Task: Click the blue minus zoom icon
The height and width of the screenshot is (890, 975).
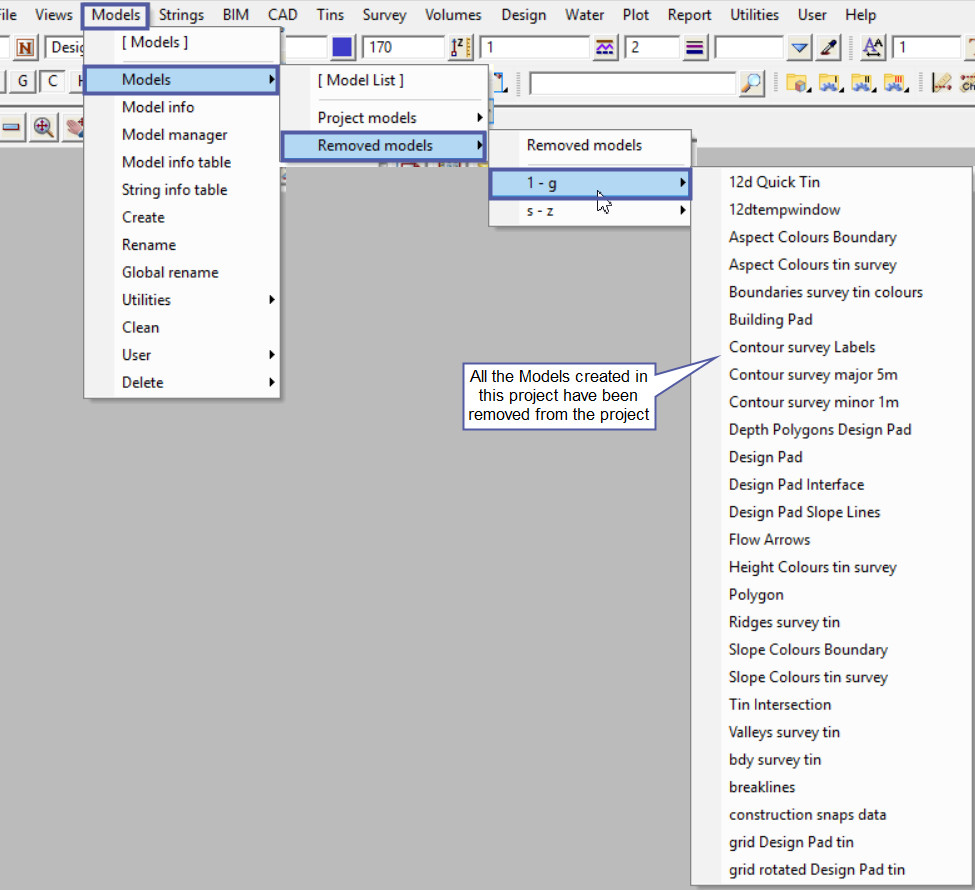Action: click(11, 127)
